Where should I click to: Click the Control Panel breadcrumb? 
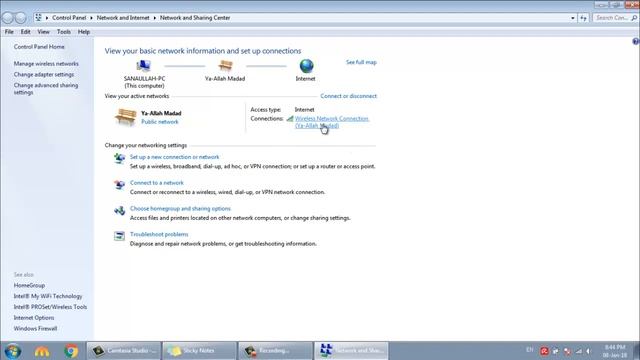pyautogui.click(x=69, y=18)
